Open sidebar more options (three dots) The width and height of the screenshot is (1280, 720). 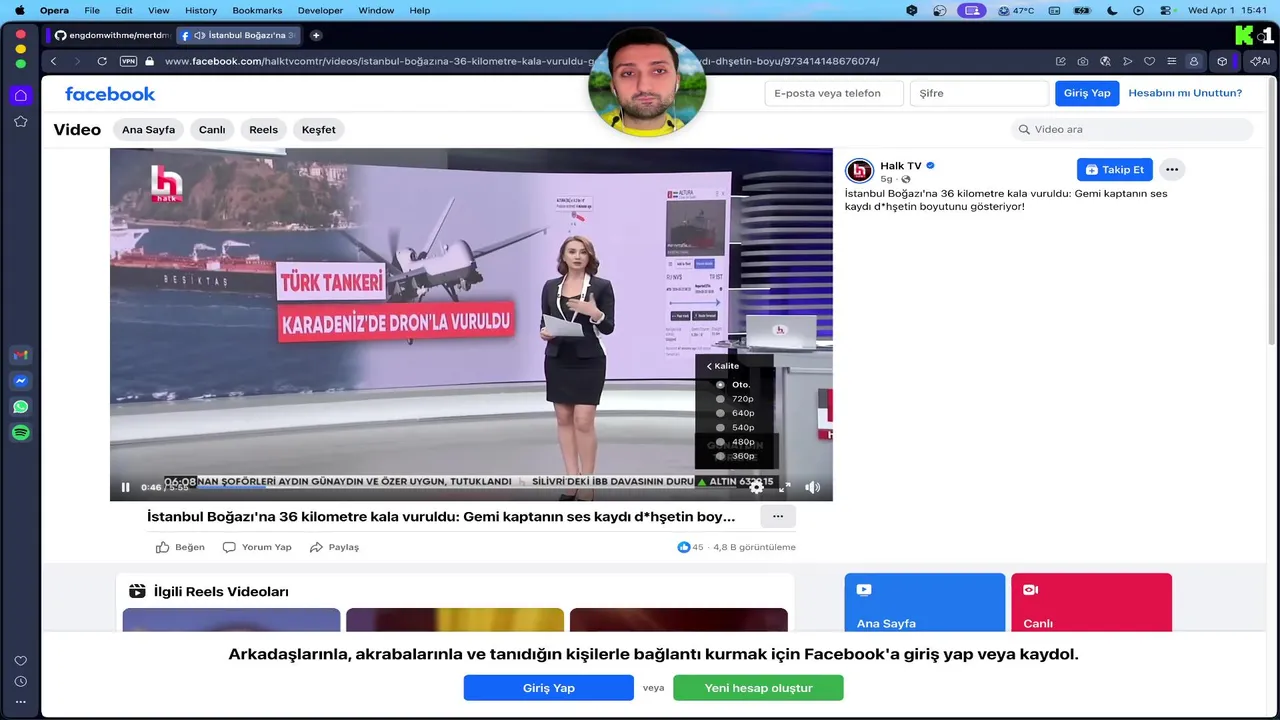tap(20, 702)
